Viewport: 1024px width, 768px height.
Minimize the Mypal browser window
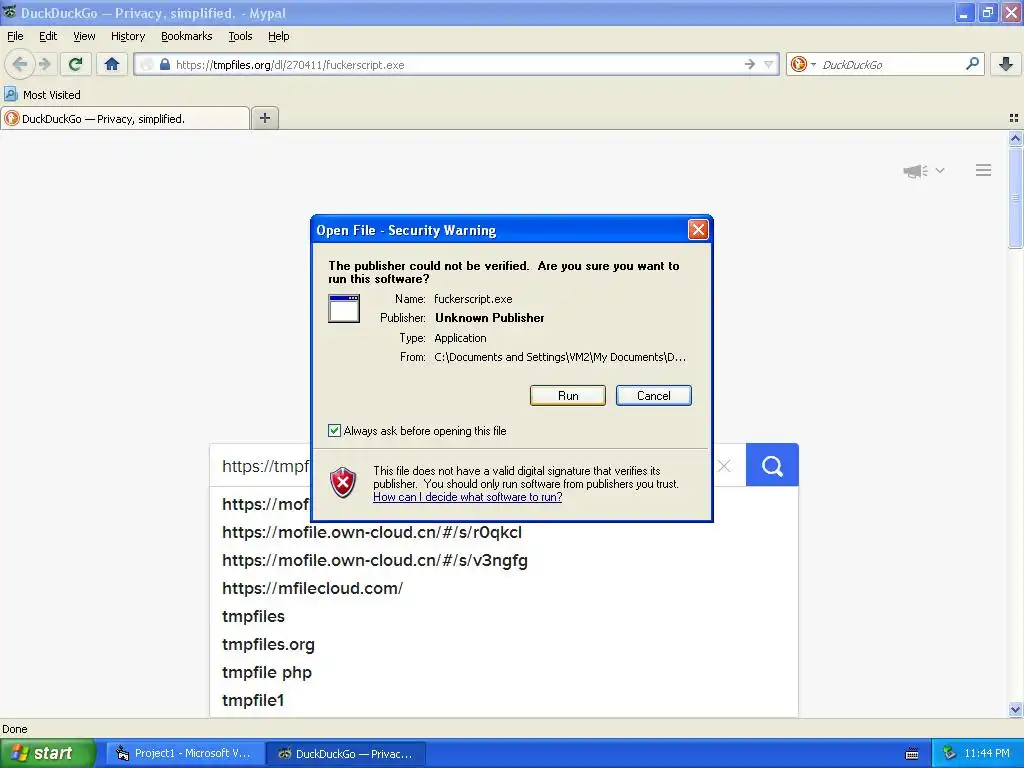[963, 13]
